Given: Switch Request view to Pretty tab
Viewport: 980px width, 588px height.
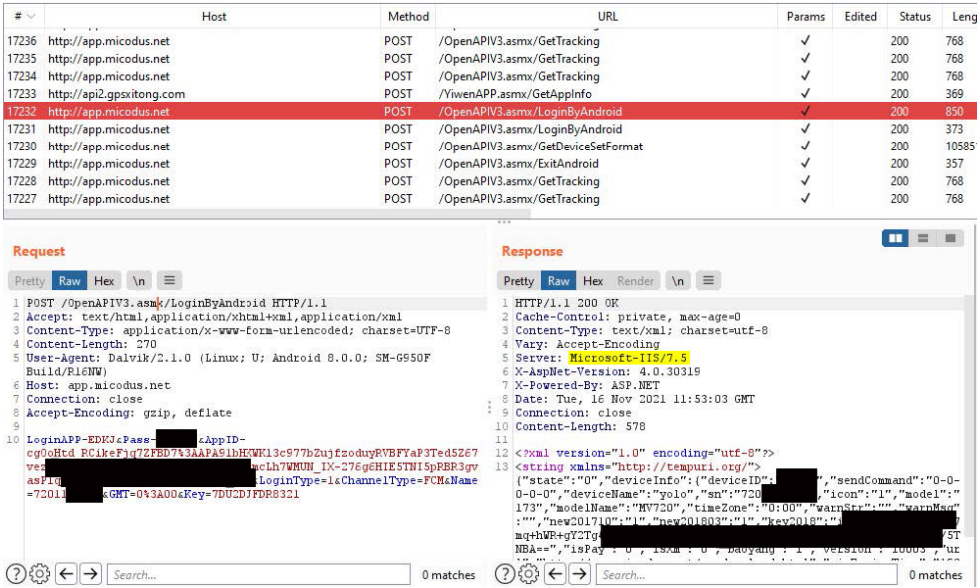Looking at the screenshot, I should click(x=30, y=281).
